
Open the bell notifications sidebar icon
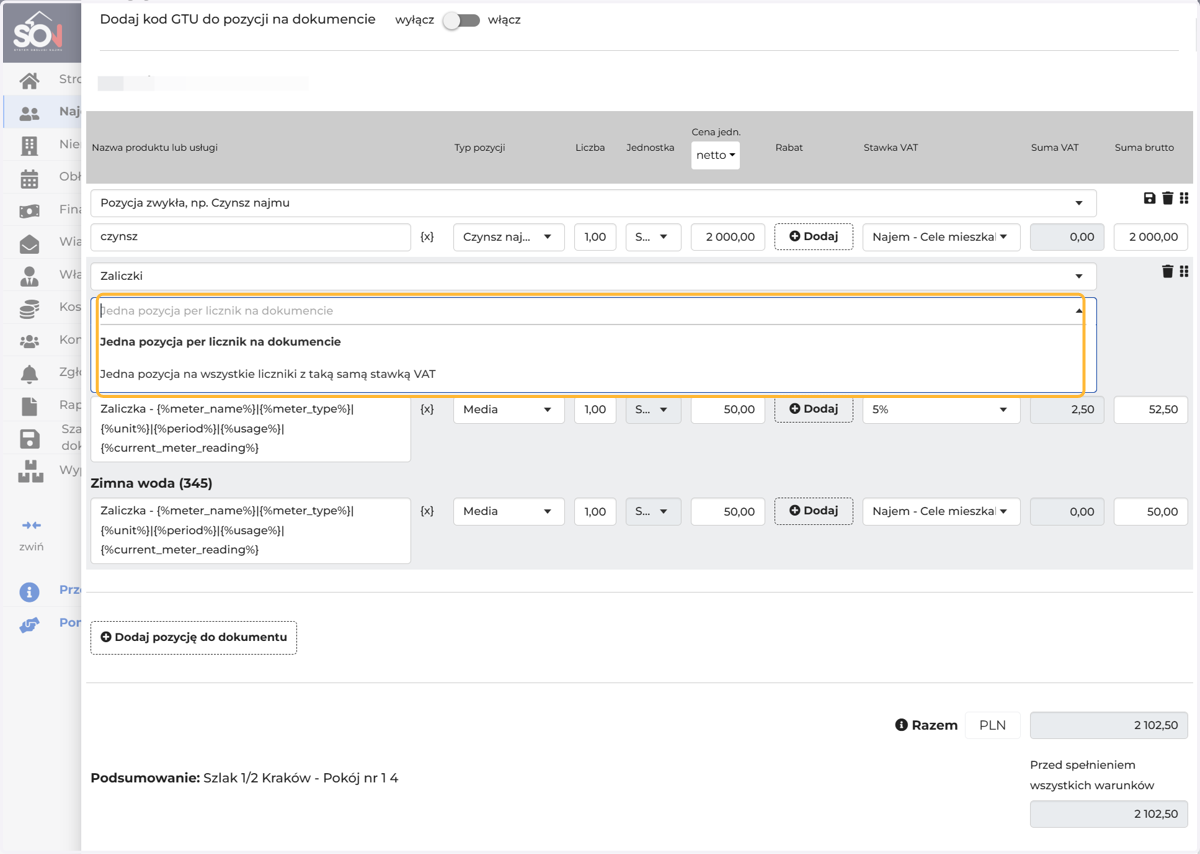point(29,373)
